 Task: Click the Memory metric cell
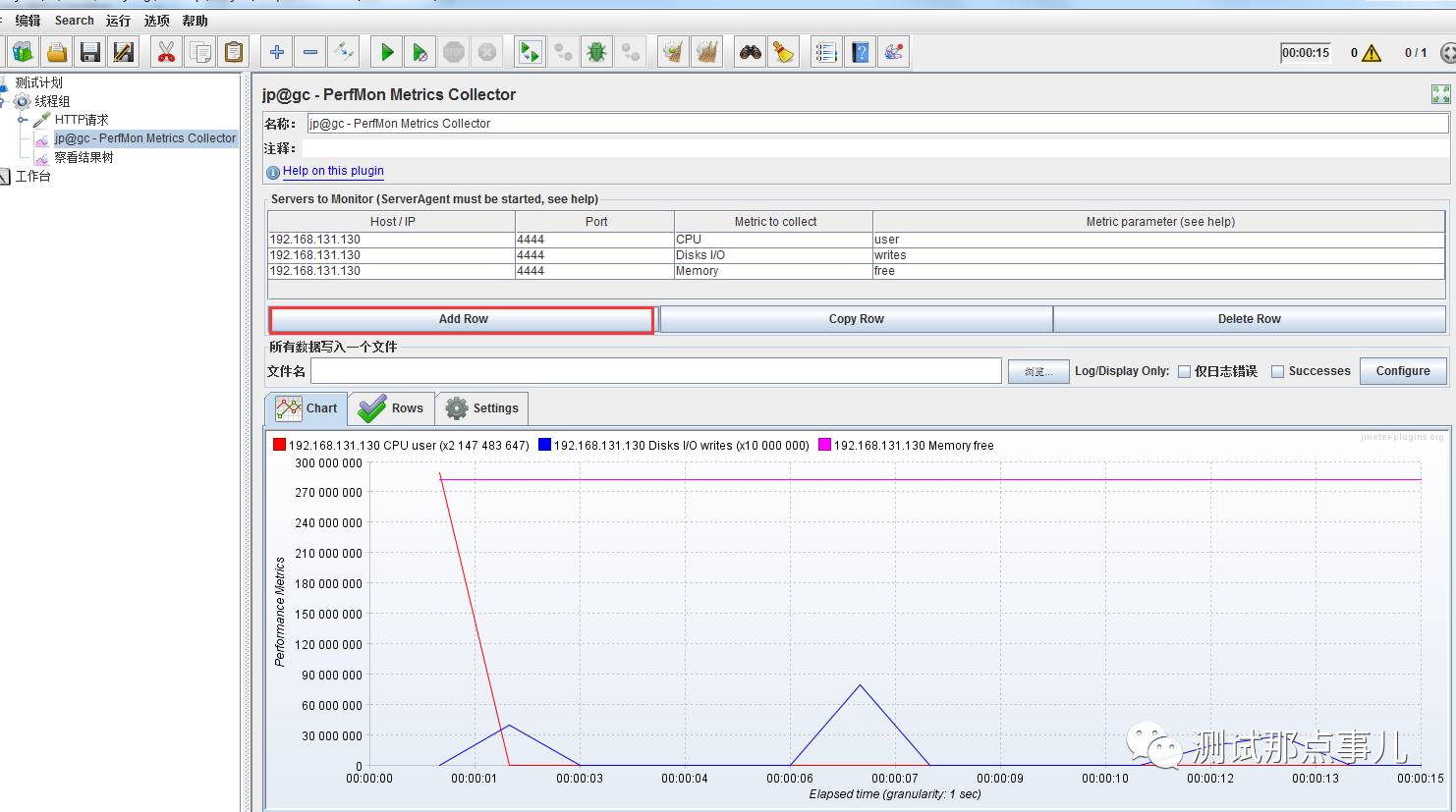pyautogui.click(x=773, y=271)
